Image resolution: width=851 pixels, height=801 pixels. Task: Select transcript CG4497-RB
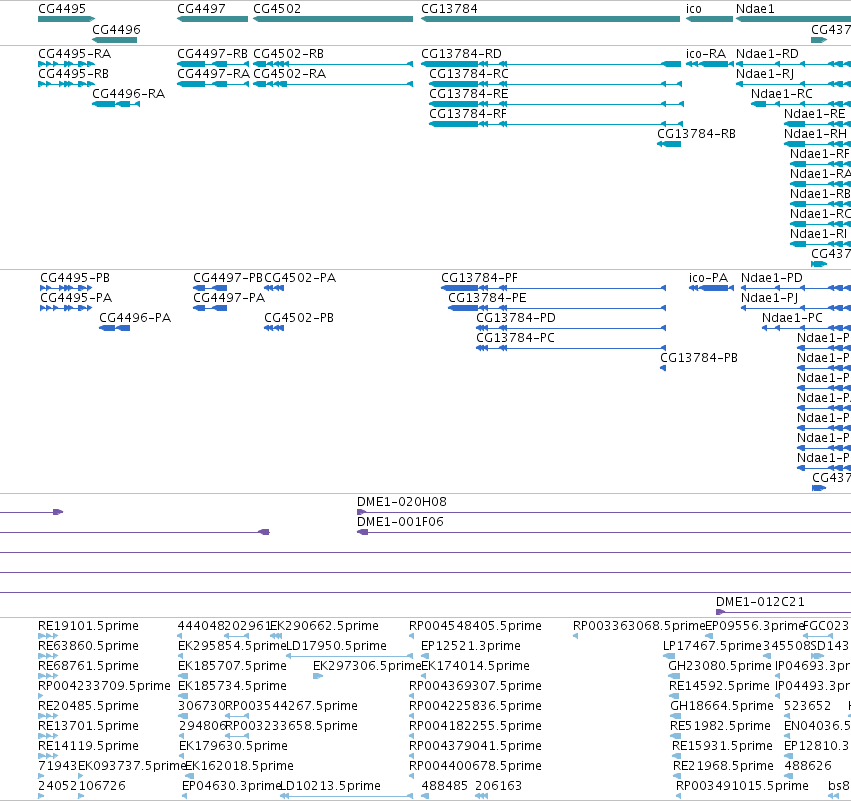pyautogui.click(x=213, y=64)
